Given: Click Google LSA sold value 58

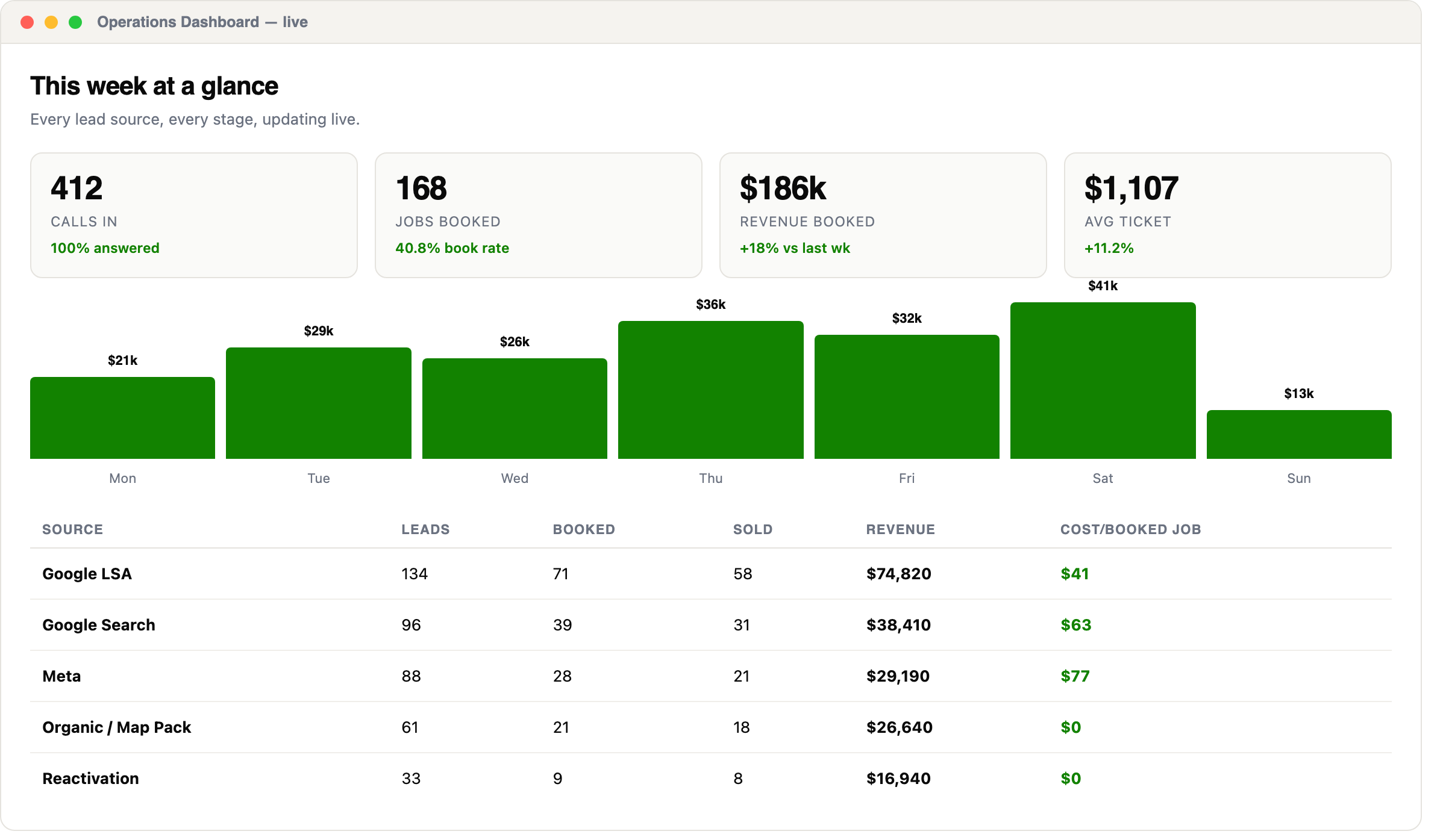Looking at the screenshot, I should 743,574.
